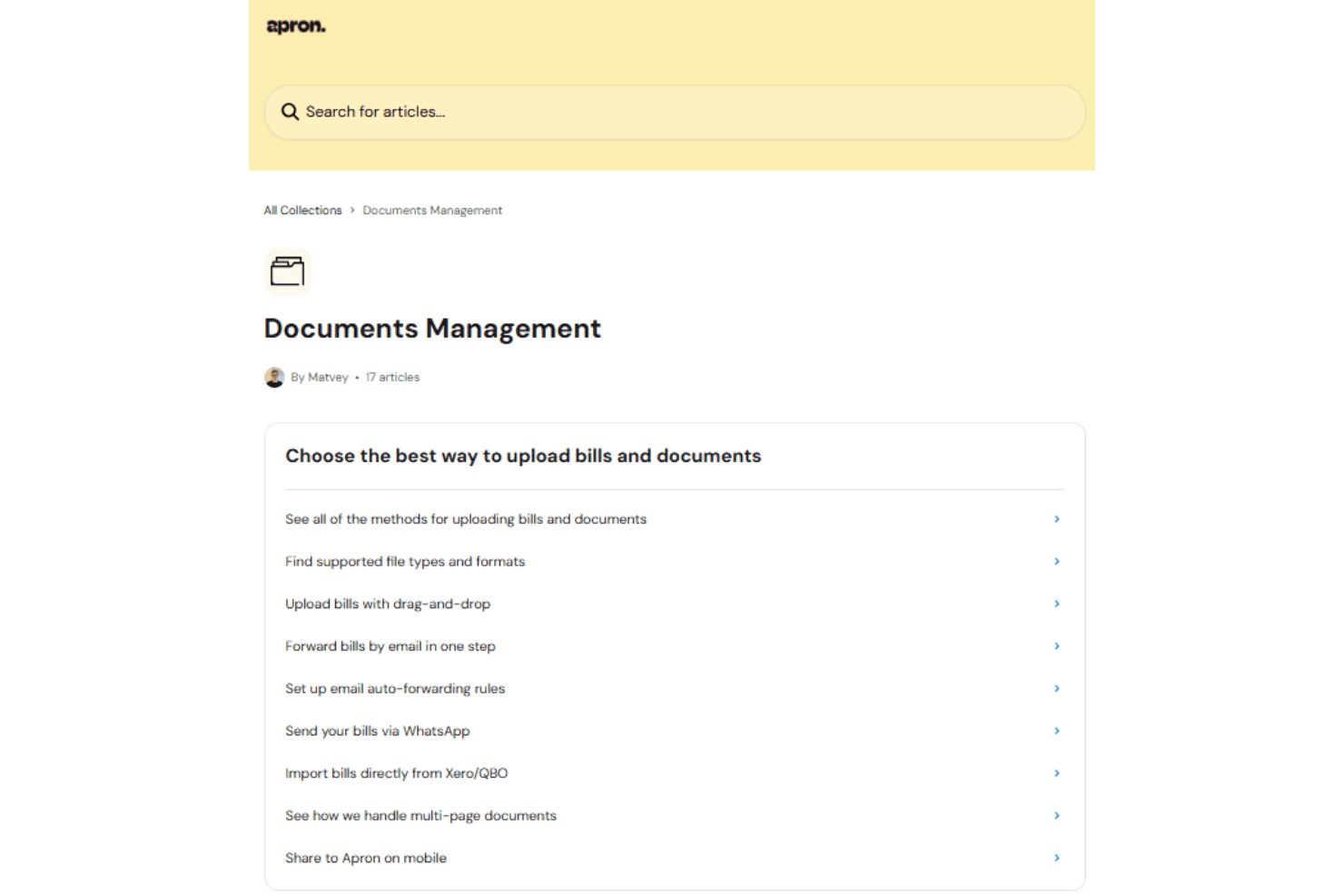Click the 'By Matvey' author text
This screenshot has height=896, width=1344.
(x=320, y=378)
